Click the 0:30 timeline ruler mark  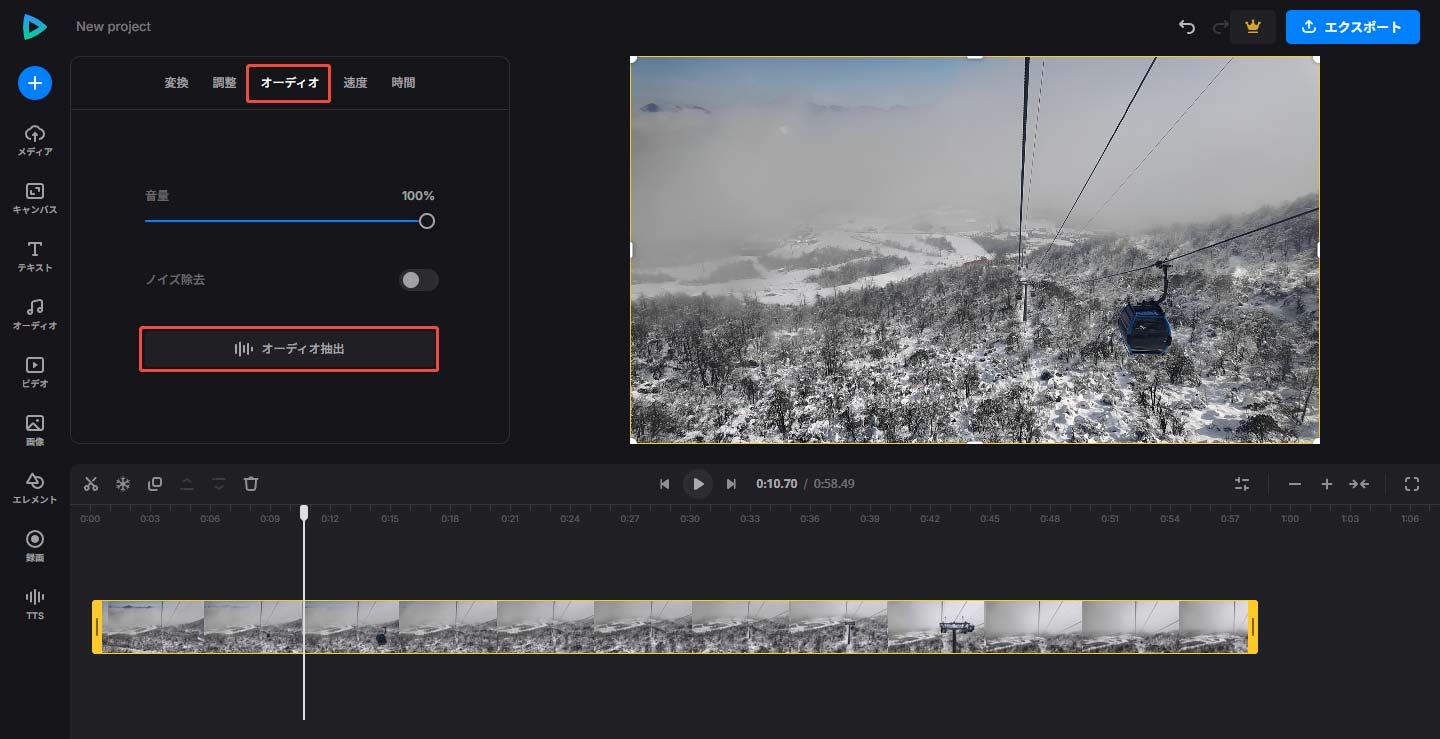click(x=690, y=519)
